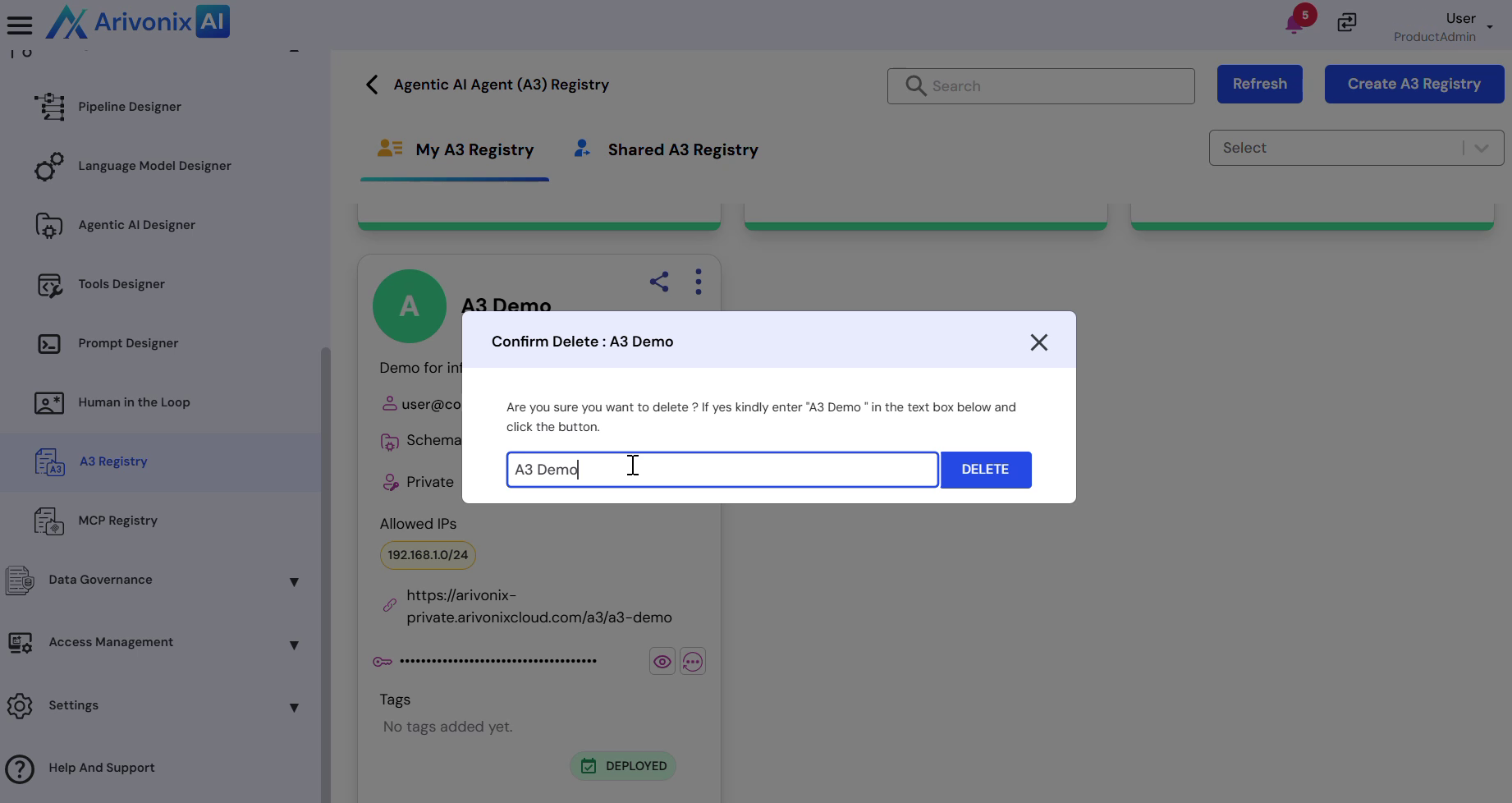Open Pipeline Designer from sidebar
Image resolution: width=1512 pixels, height=803 pixels.
tap(129, 107)
